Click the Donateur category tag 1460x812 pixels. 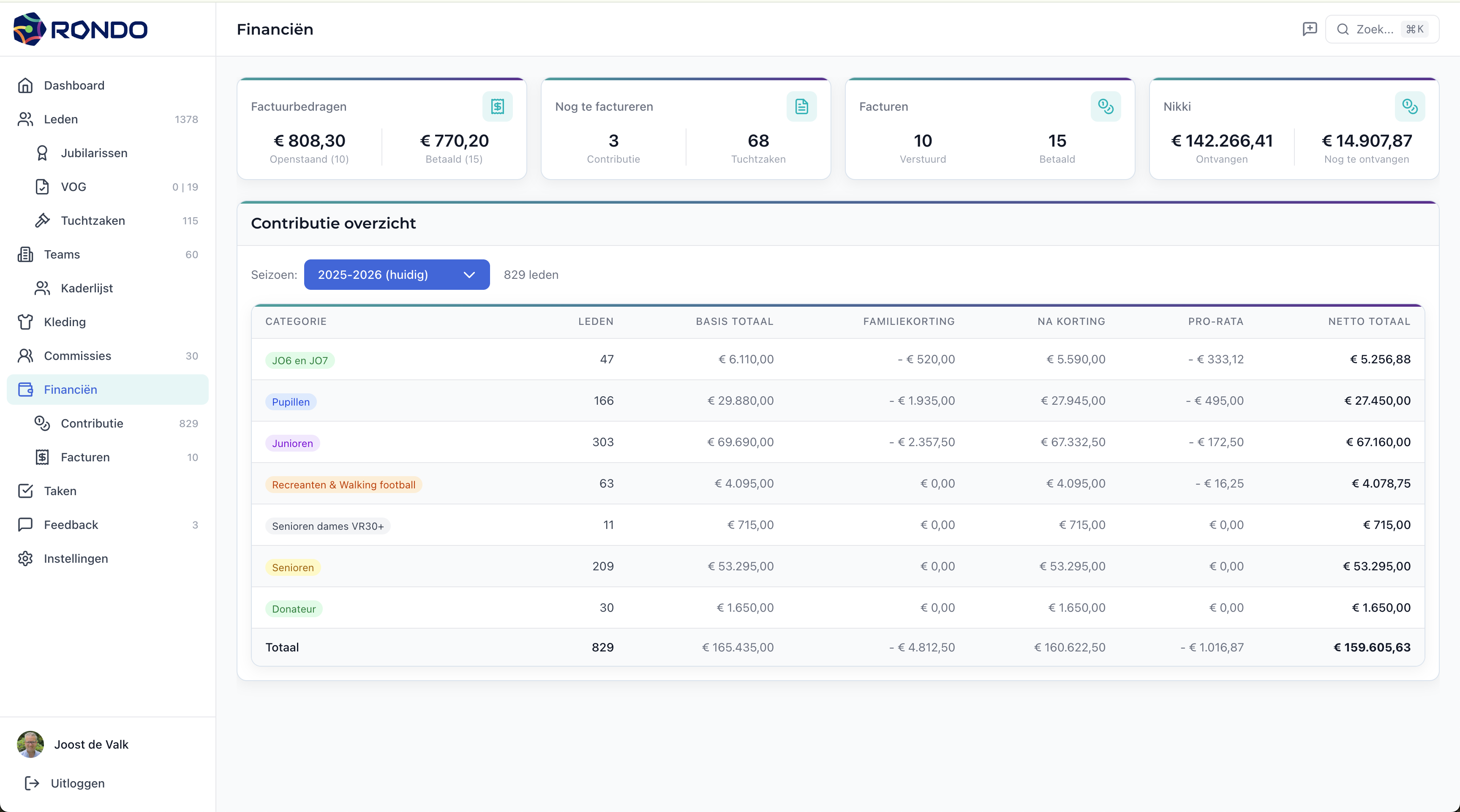[294, 608]
